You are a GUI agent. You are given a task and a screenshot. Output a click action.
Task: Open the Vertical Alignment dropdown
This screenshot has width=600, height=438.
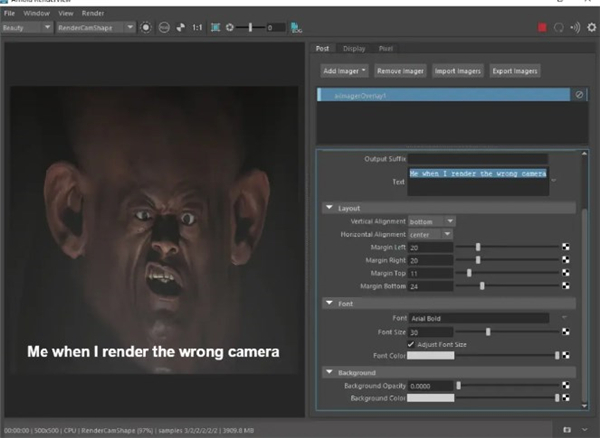(x=432, y=220)
